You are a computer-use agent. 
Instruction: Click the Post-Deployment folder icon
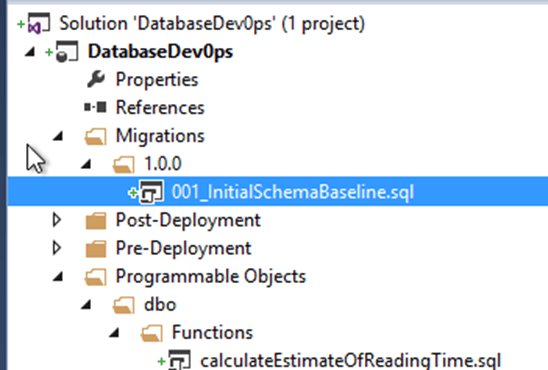click(96, 221)
